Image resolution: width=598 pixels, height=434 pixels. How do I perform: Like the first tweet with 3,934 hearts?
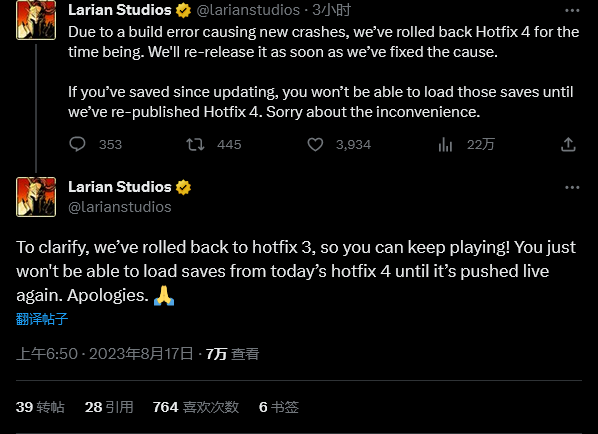pos(315,145)
